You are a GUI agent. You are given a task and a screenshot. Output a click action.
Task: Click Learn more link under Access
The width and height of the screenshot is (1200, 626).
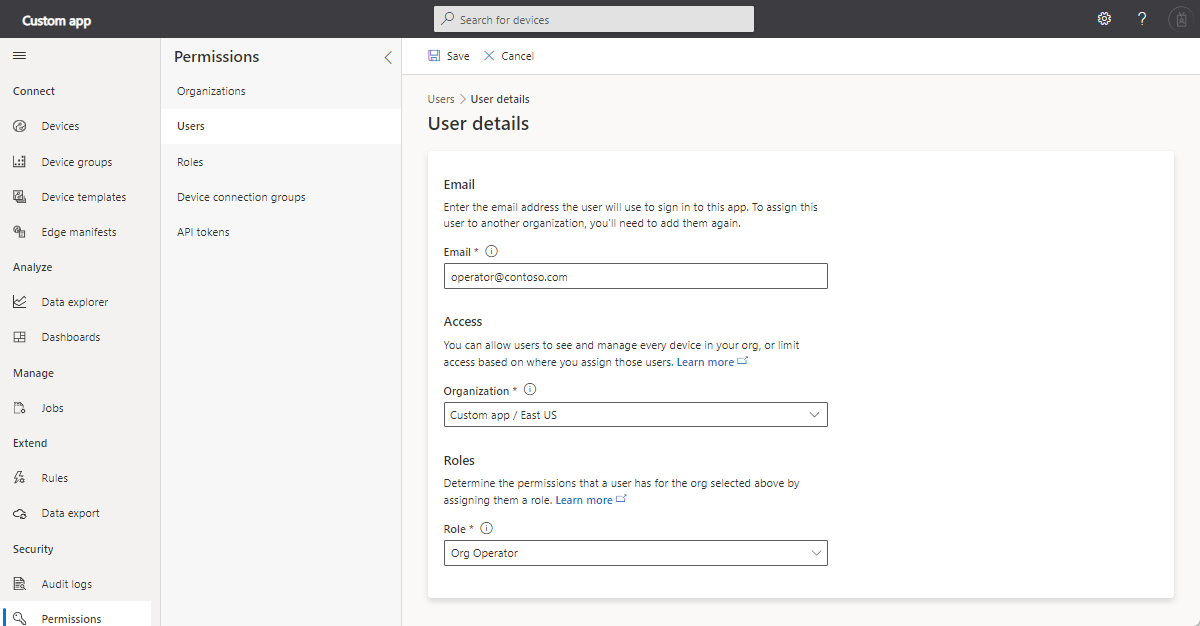coord(705,362)
